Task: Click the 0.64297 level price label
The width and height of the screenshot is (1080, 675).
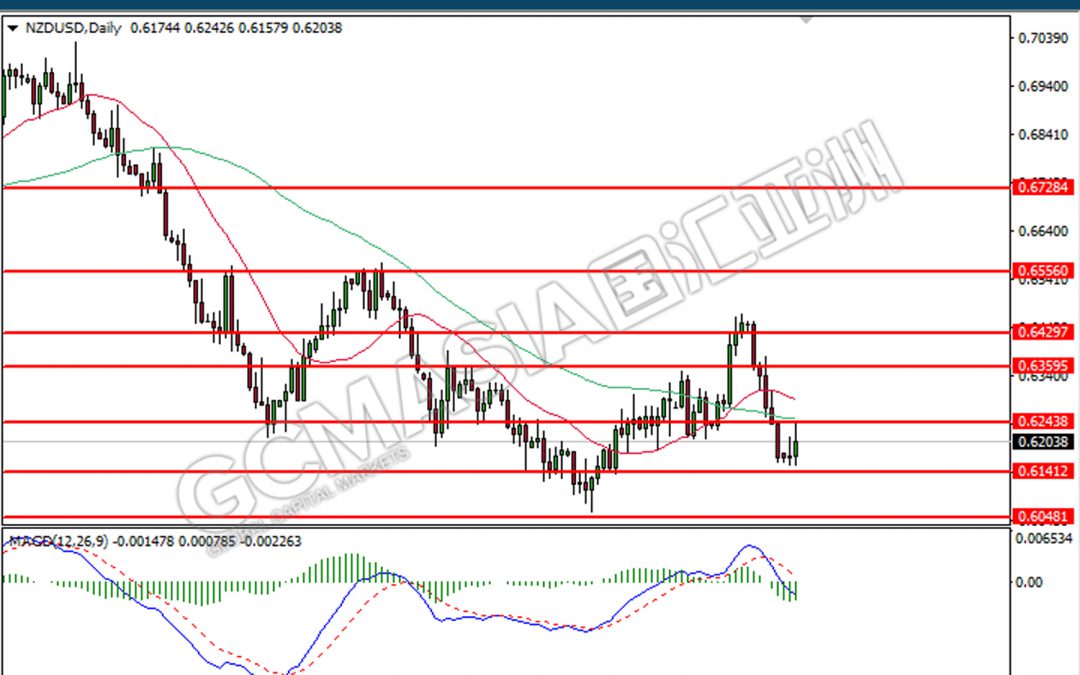Action: point(1043,332)
